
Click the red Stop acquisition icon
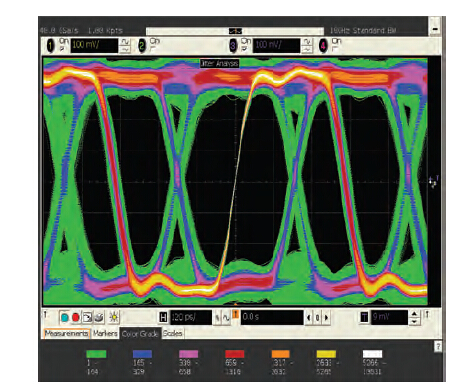76,318
